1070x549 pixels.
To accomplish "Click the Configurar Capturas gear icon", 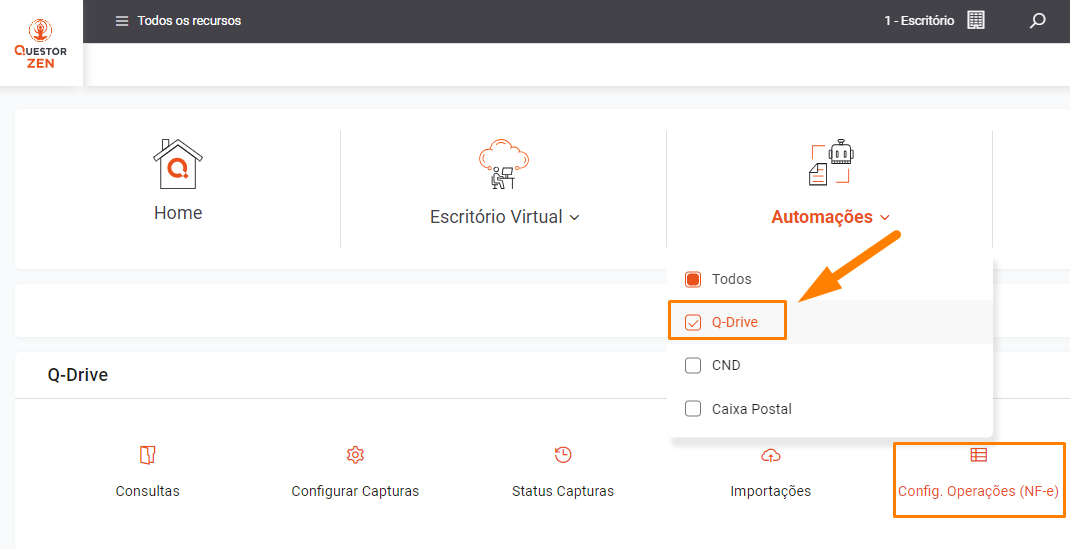I will click(355, 455).
